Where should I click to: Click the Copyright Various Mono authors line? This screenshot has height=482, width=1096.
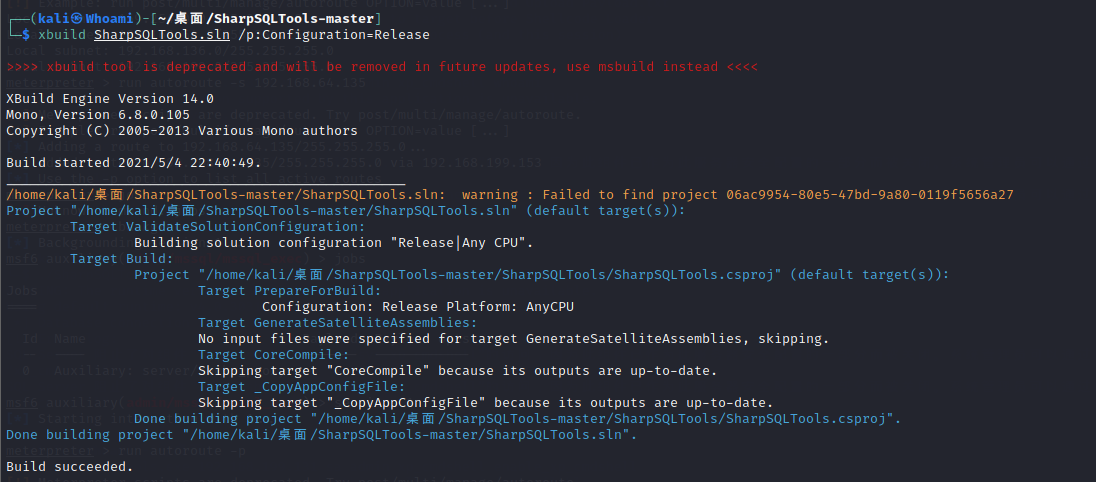[x=182, y=131]
